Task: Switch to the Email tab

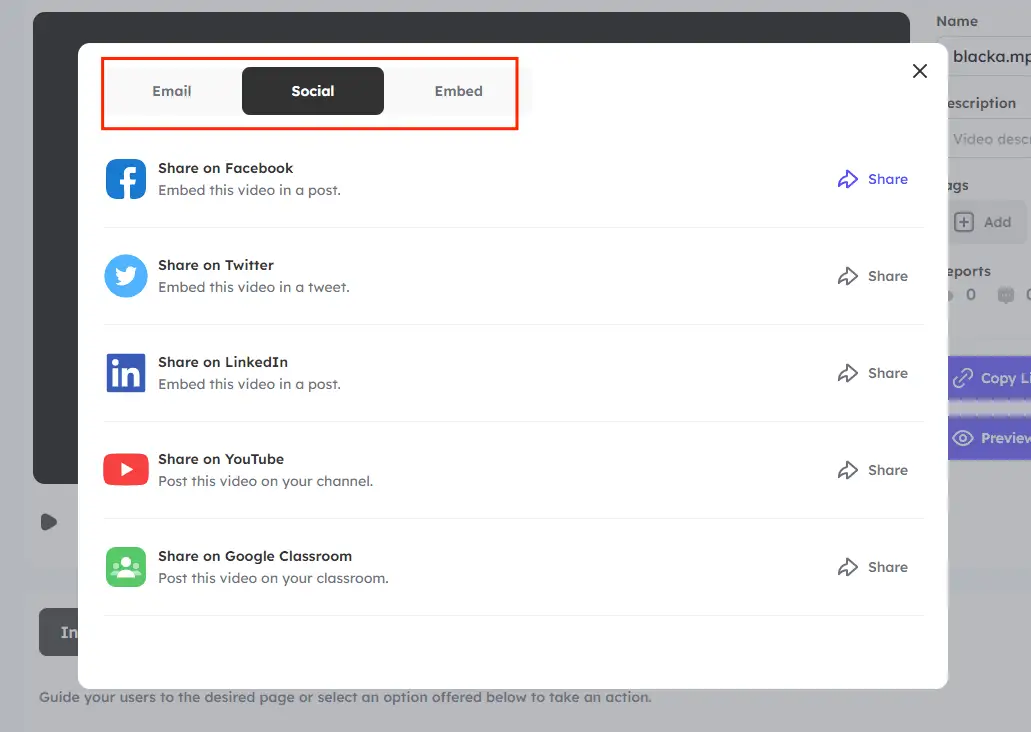Action: click(172, 91)
